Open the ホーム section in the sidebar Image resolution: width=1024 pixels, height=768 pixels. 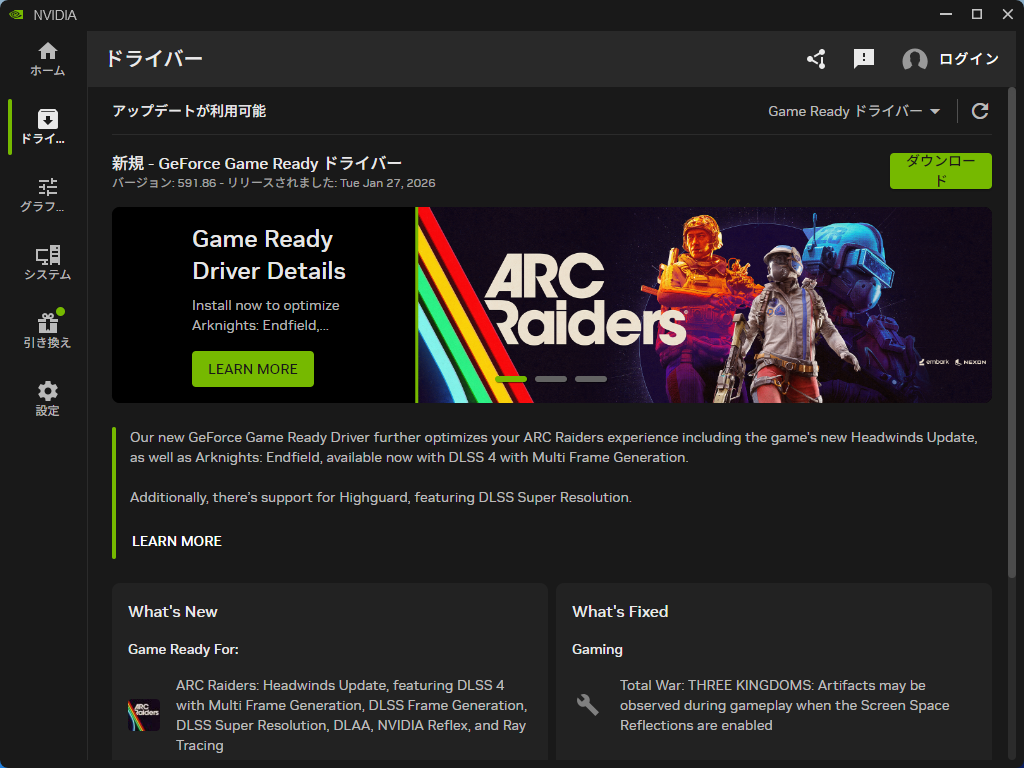click(x=46, y=57)
